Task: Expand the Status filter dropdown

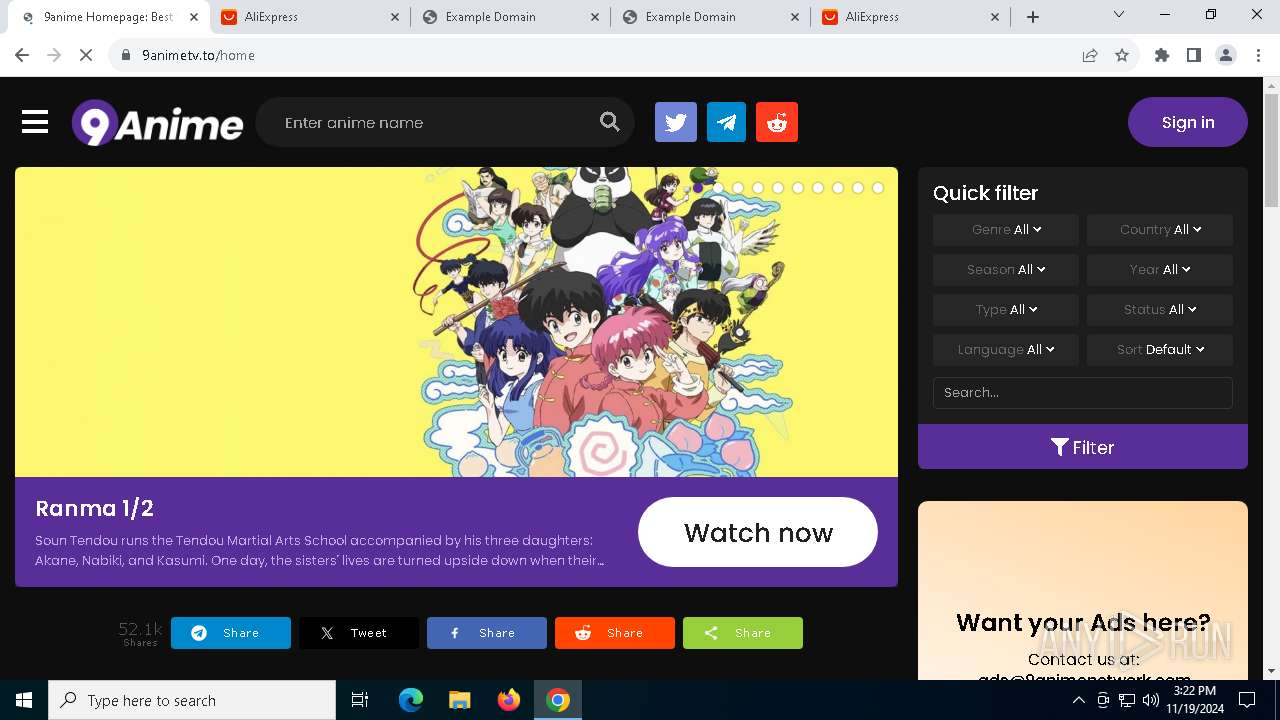Action: (1160, 309)
